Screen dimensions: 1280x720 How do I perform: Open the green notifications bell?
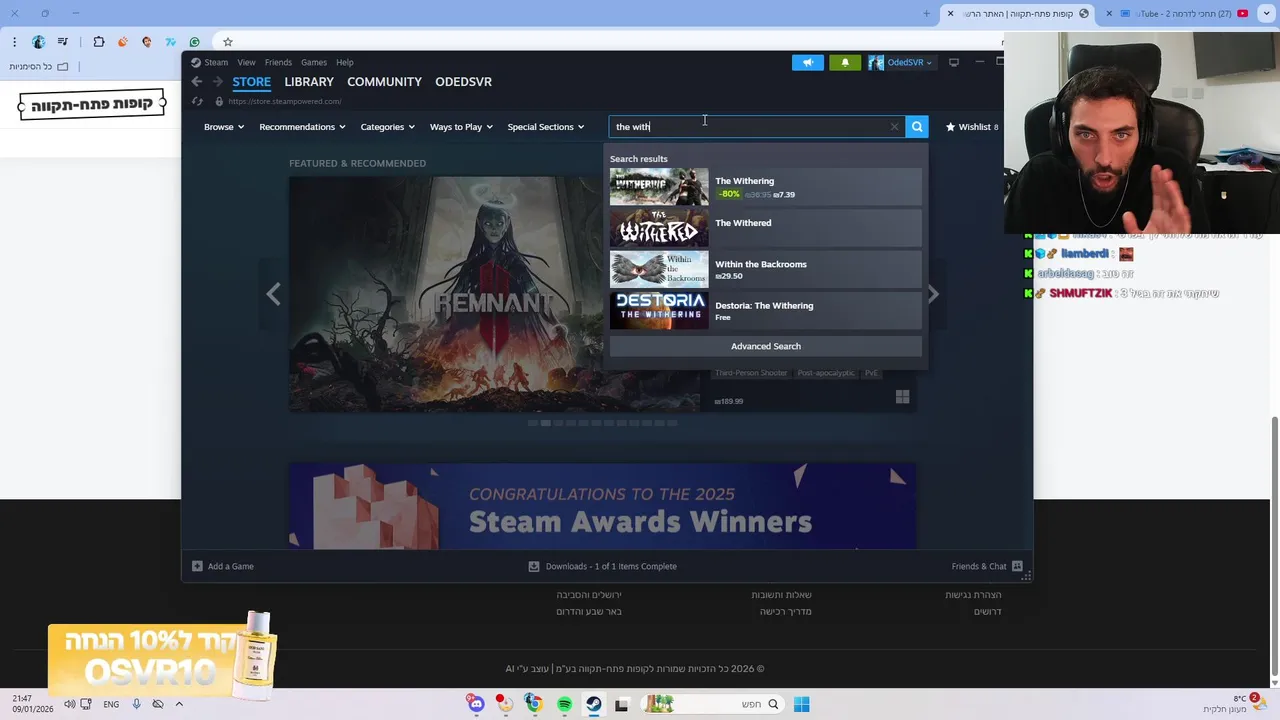click(x=845, y=62)
